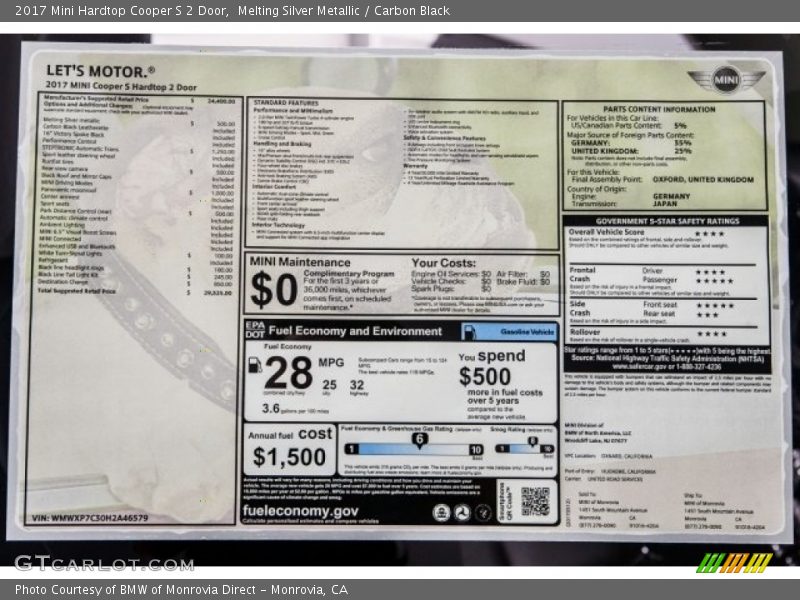This screenshot has width=800, height=600.
Task: Click the 'MINI Maintenance' heading
Action: point(300,262)
